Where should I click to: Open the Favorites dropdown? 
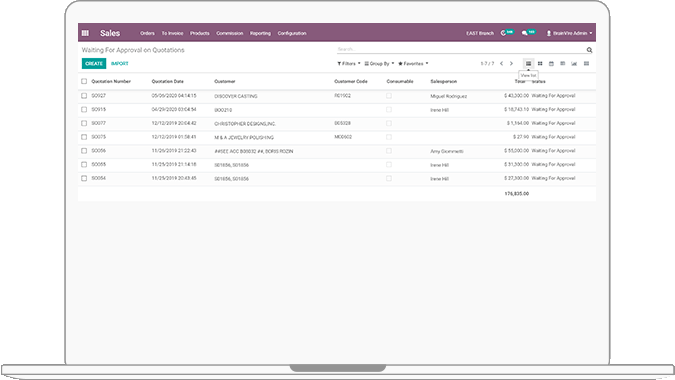point(413,64)
